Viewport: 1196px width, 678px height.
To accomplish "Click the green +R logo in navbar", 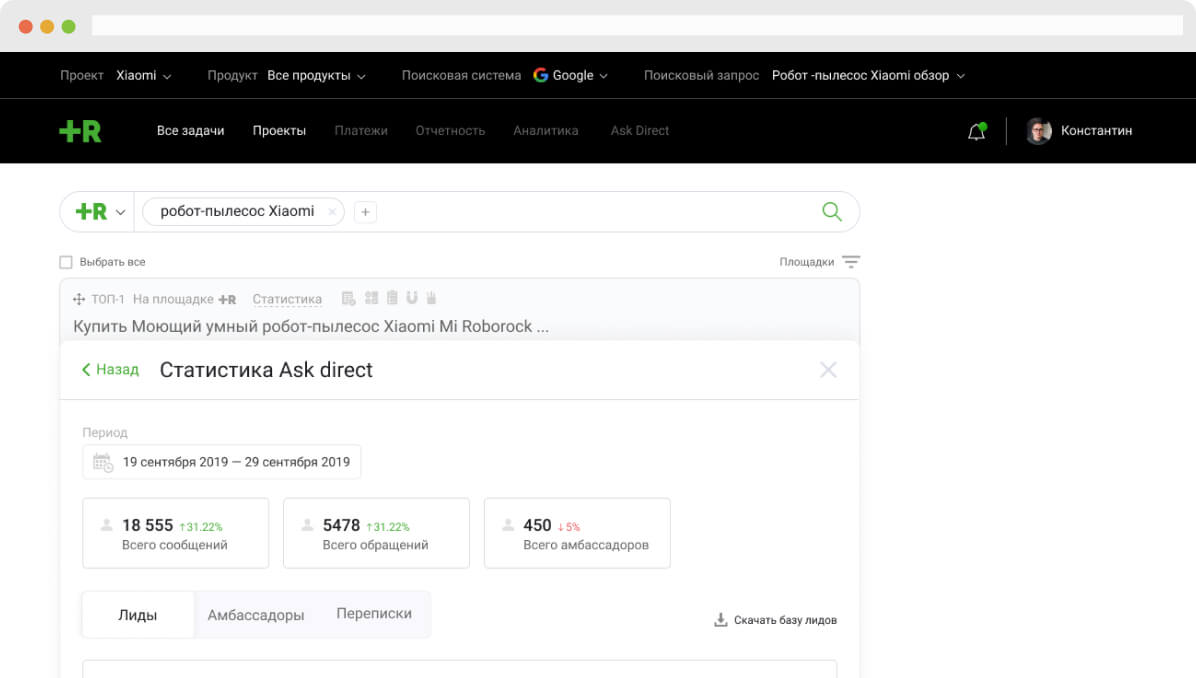I will click(x=80, y=131).
